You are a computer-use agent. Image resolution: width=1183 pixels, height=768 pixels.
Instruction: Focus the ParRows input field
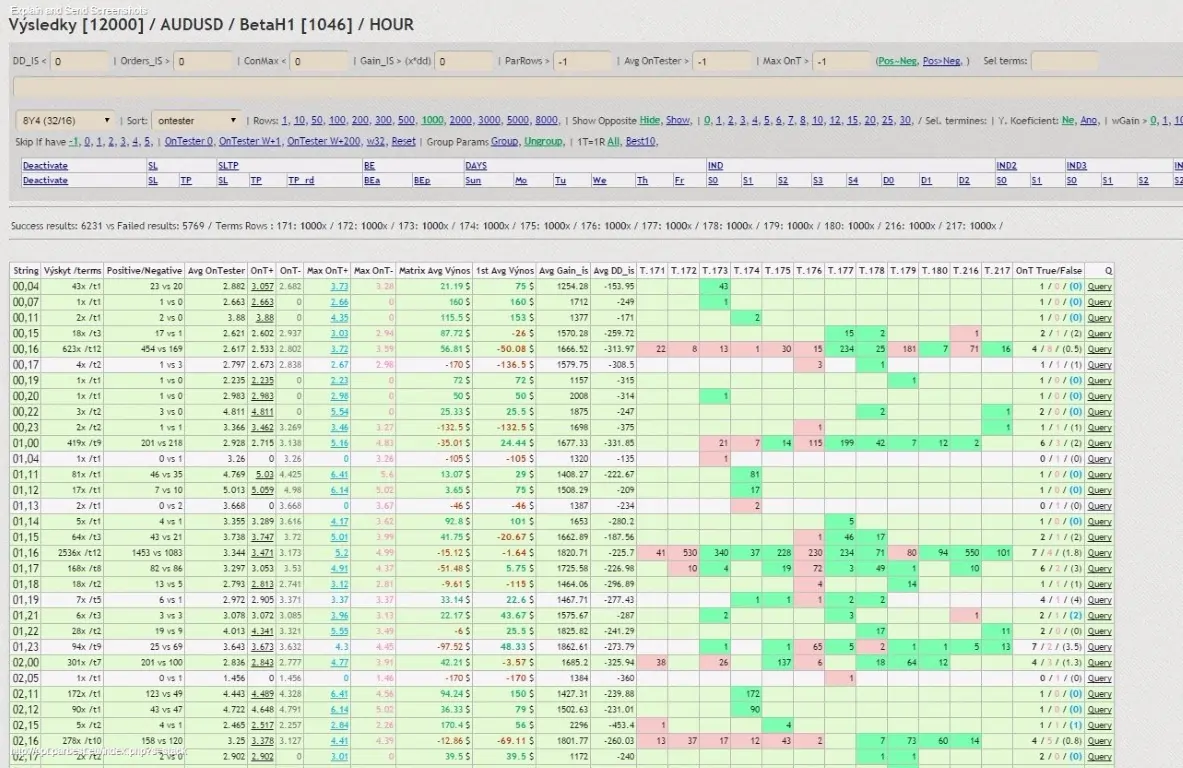click(582, 61)
